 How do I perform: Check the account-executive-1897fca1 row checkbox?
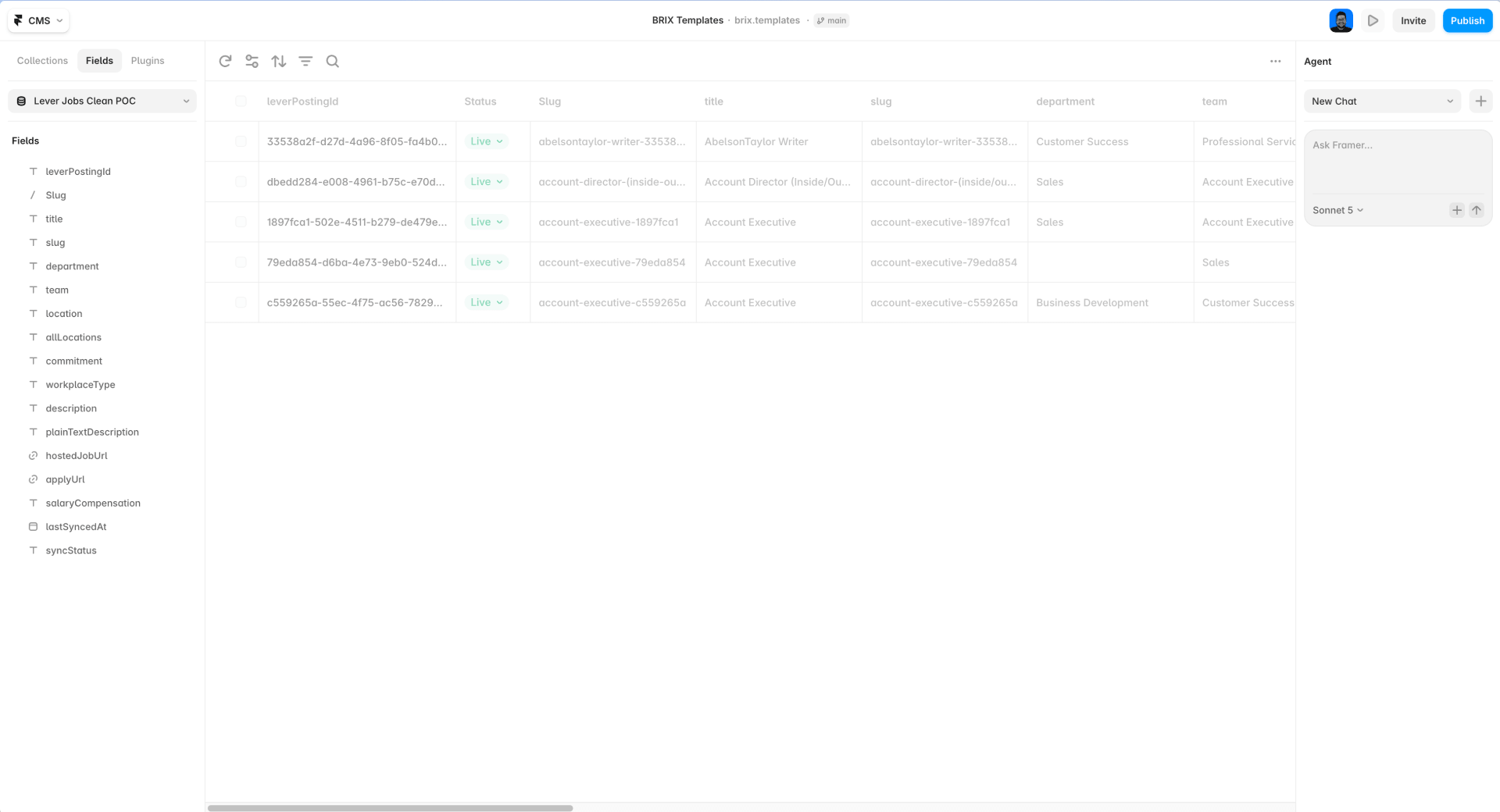click(x=241, y=222)
